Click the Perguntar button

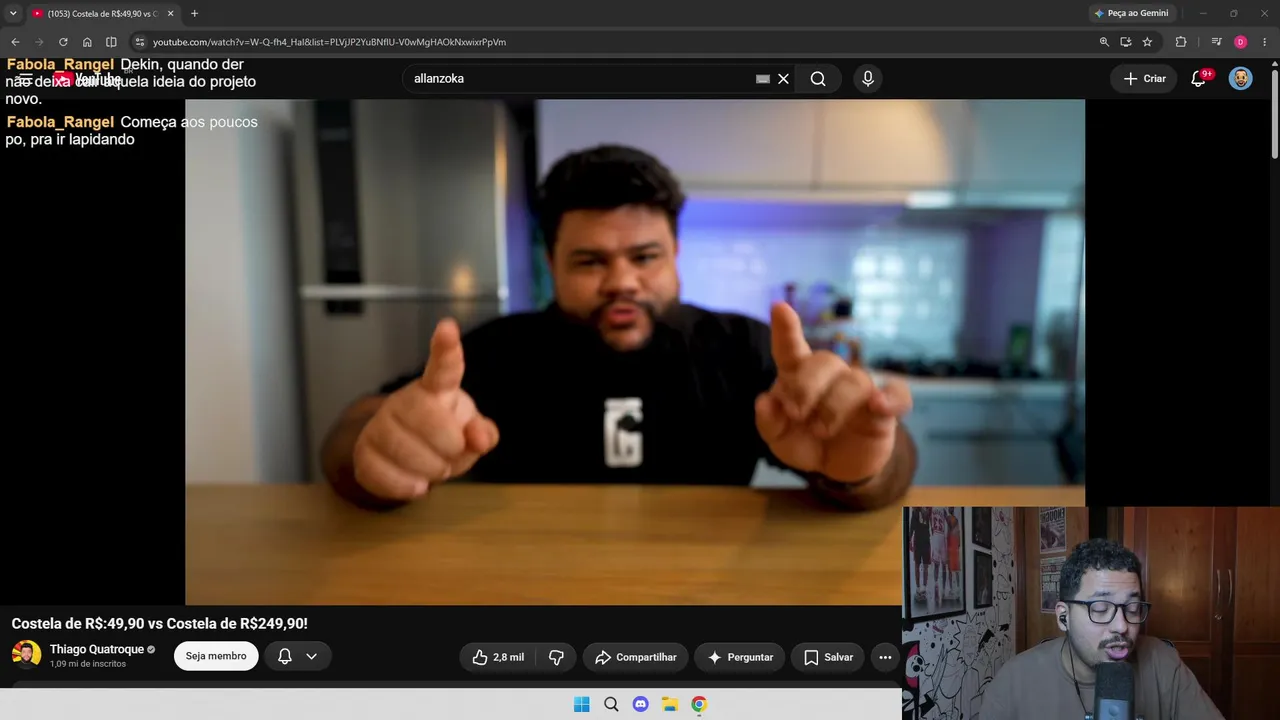pos(740,657)
